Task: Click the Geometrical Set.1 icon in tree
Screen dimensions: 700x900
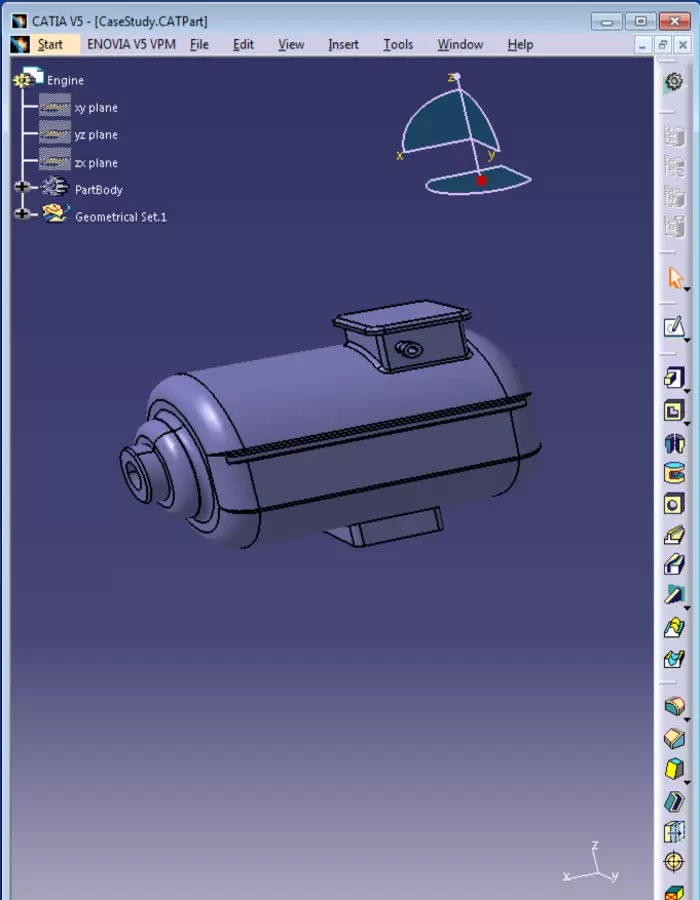Action: [x=56, y=214]
